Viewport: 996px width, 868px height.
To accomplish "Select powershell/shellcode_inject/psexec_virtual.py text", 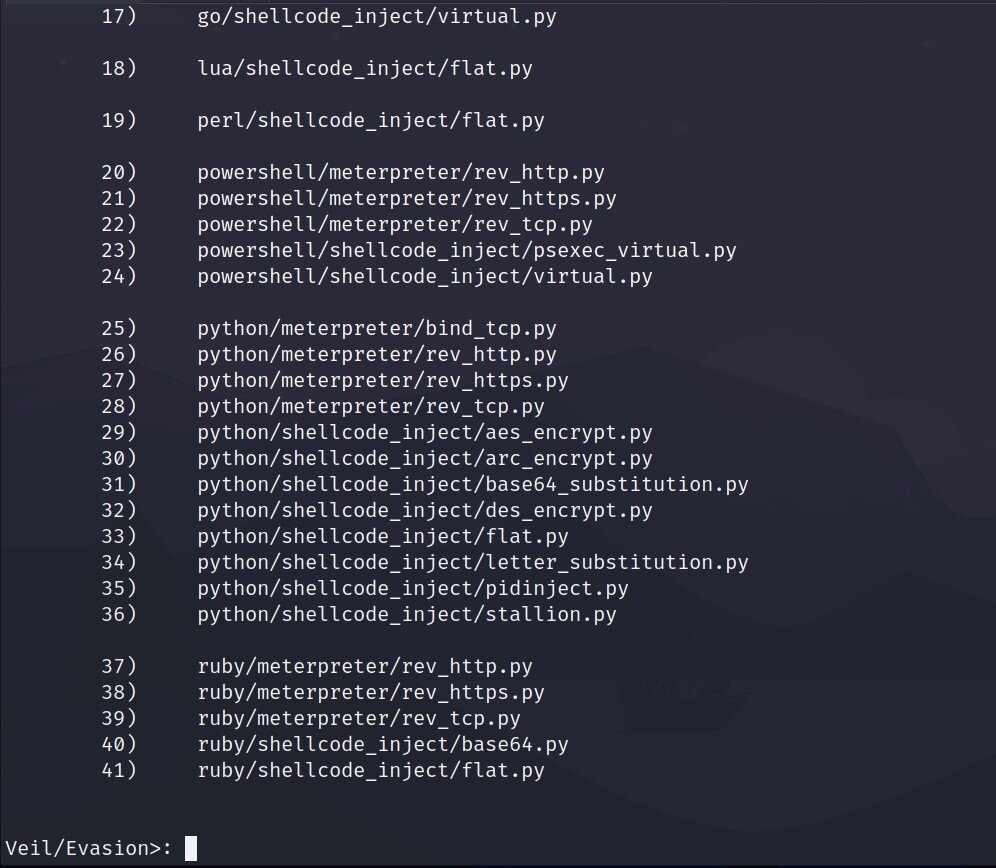I will pos(467,250).
